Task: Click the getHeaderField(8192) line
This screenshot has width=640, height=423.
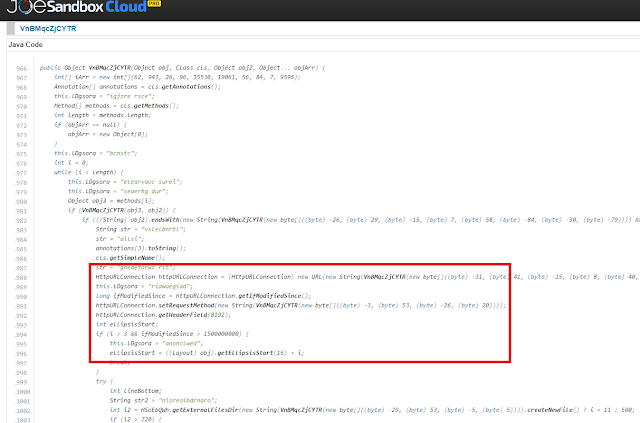Action: (163, 315)
